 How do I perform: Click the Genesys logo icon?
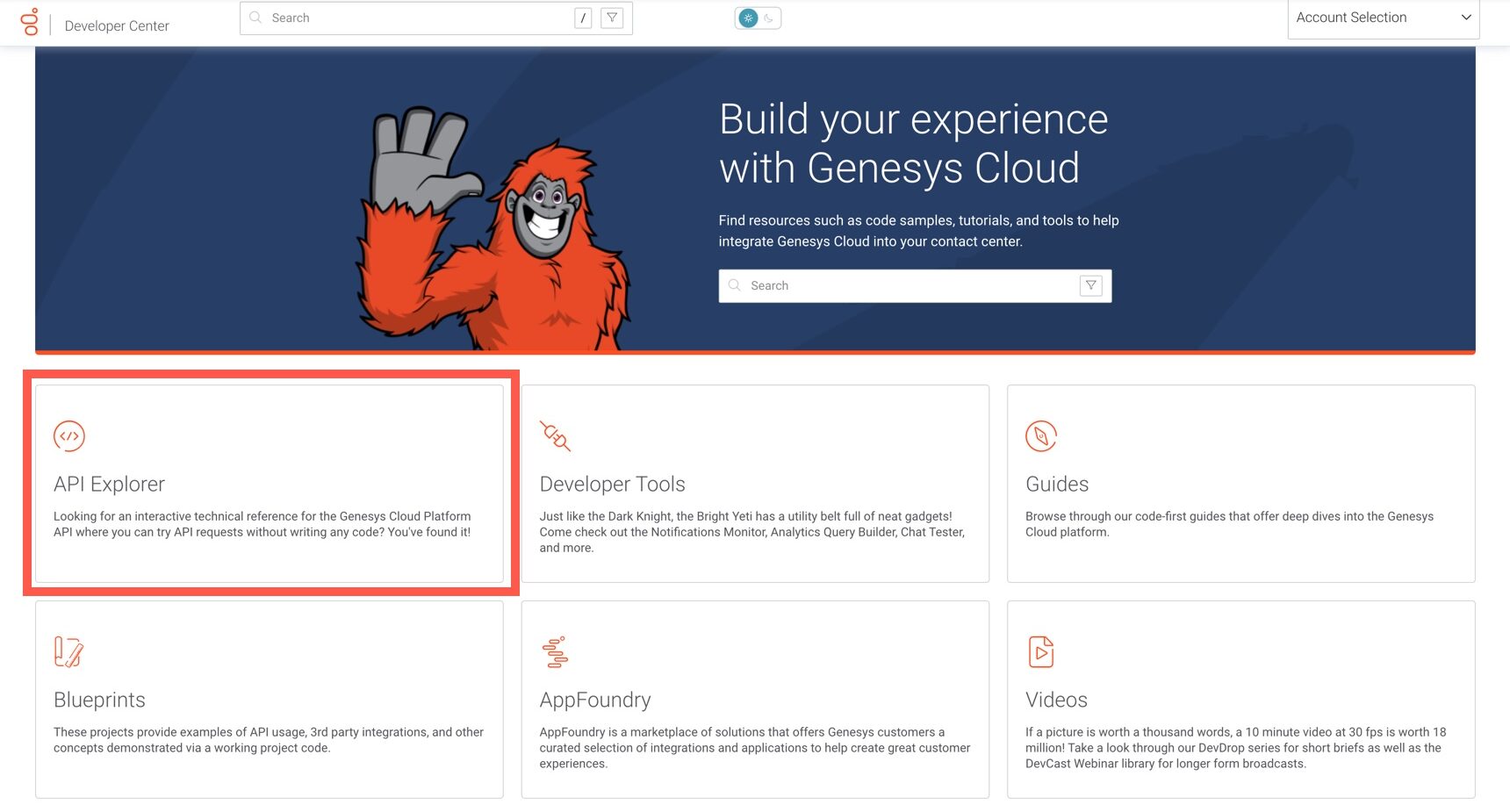pyautogui.click(x=30, y=22)
